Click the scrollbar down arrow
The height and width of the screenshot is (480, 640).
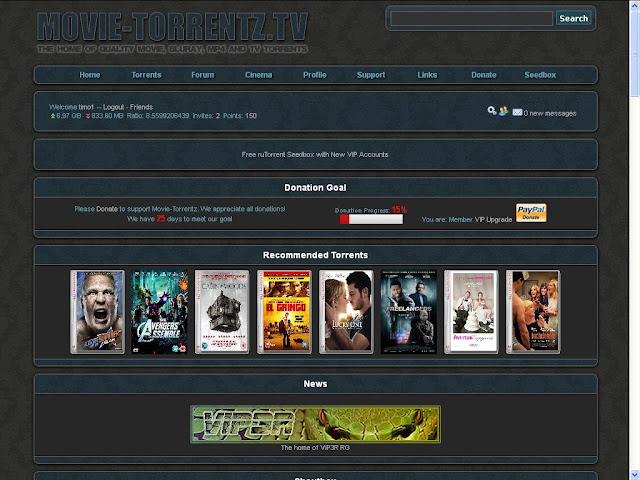635,475
